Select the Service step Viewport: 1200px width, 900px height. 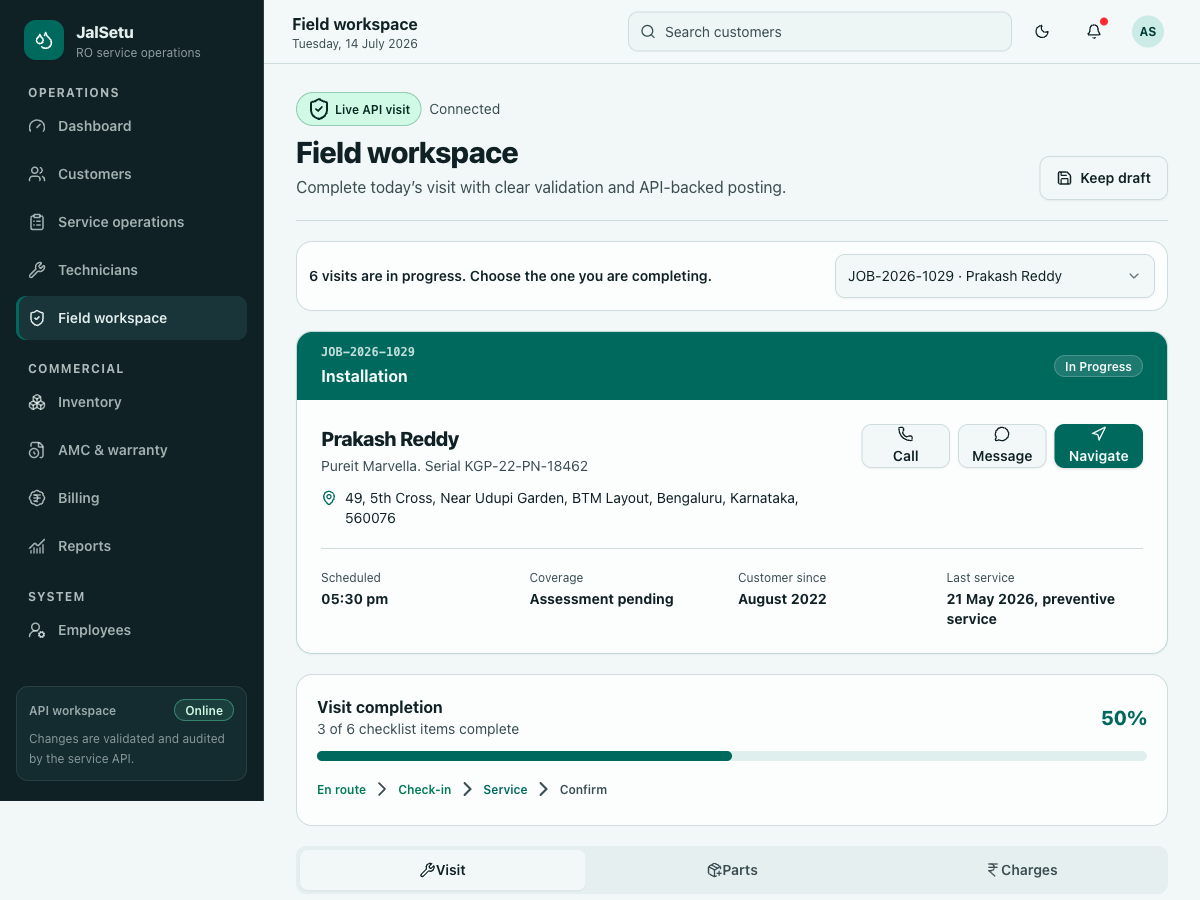tap(505, 790)
